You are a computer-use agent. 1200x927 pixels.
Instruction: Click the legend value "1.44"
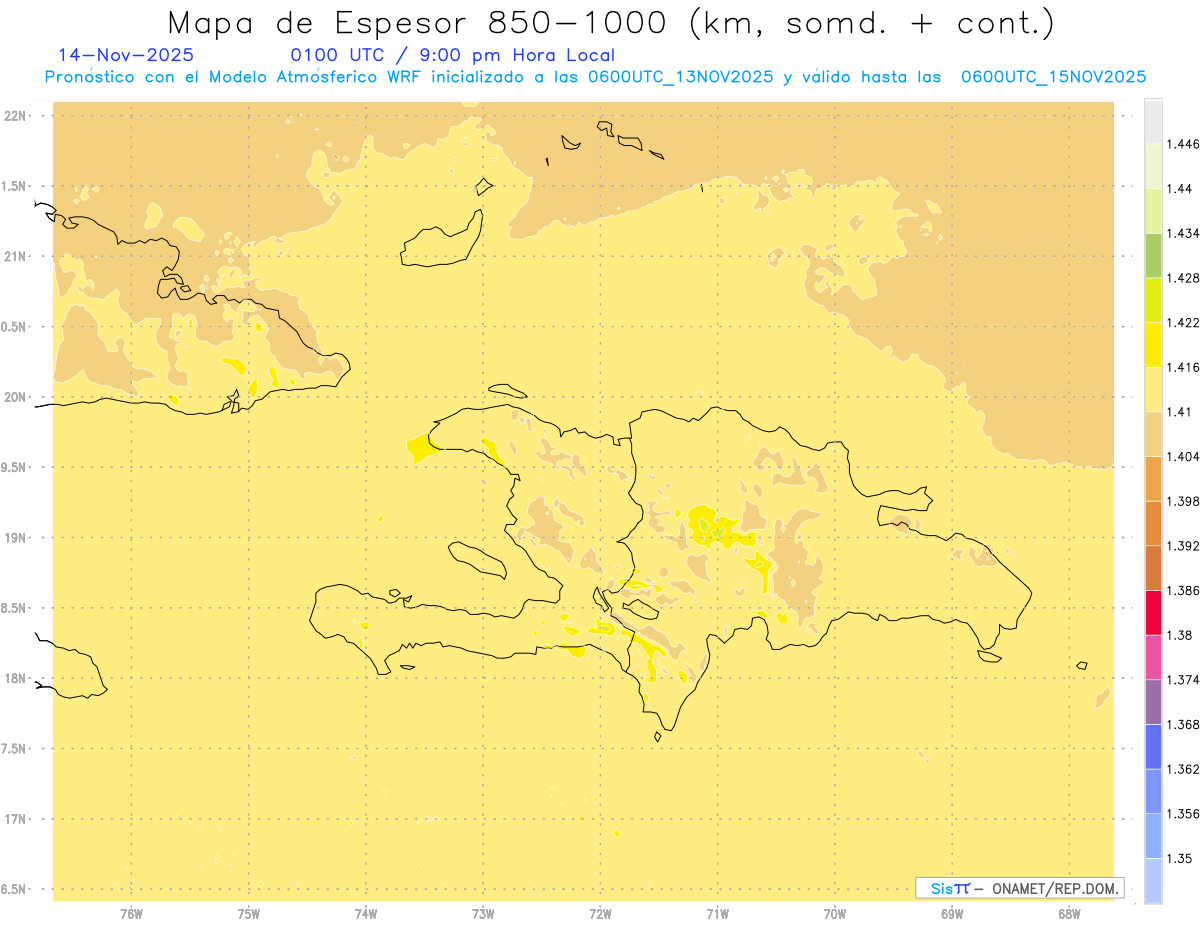[1179, 188]
